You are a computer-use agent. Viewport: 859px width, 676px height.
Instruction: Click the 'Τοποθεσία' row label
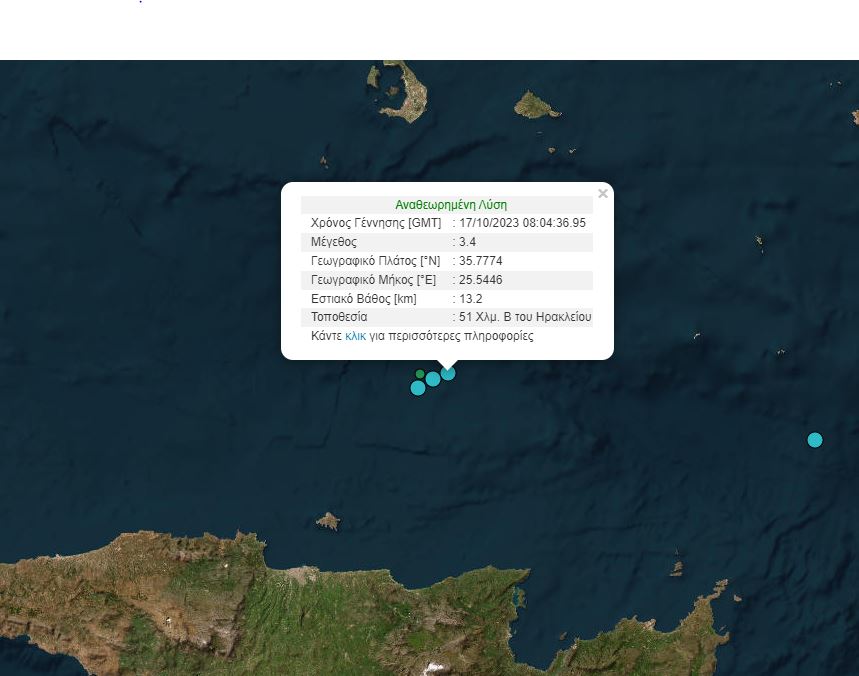point(339,317)
